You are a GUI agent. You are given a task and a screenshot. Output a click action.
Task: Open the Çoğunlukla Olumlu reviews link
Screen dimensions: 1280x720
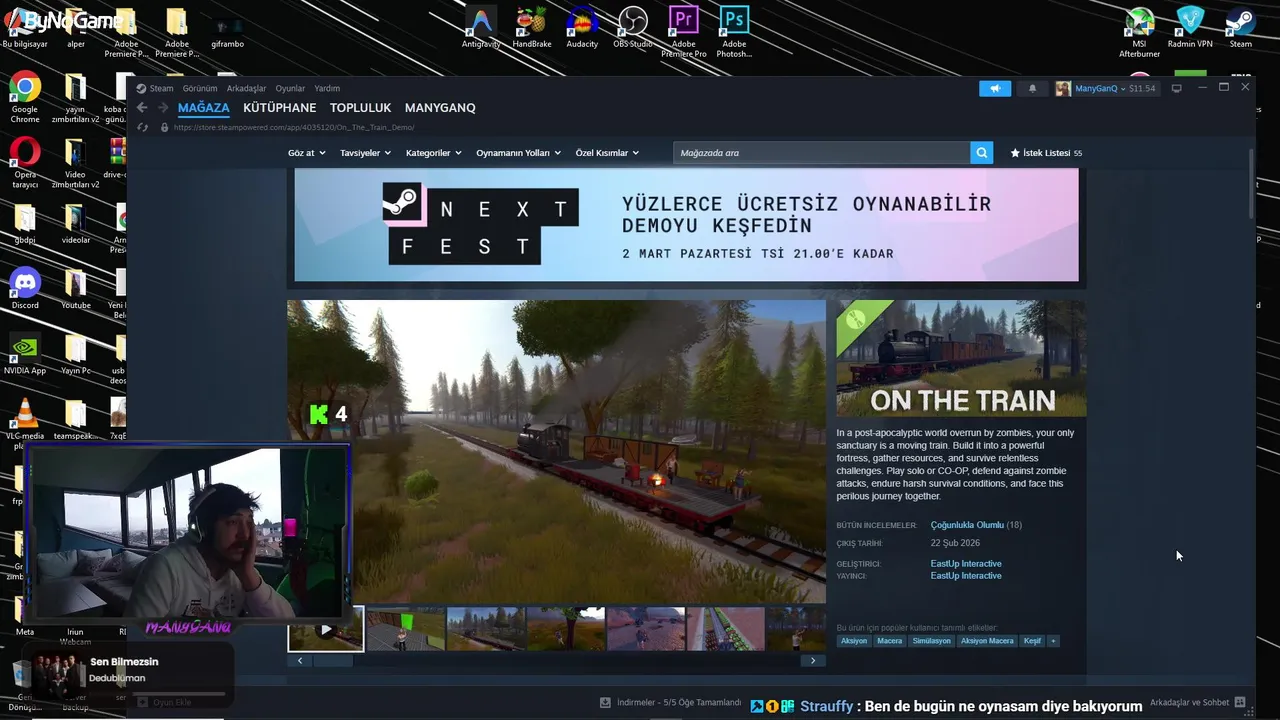pos(967,525)
